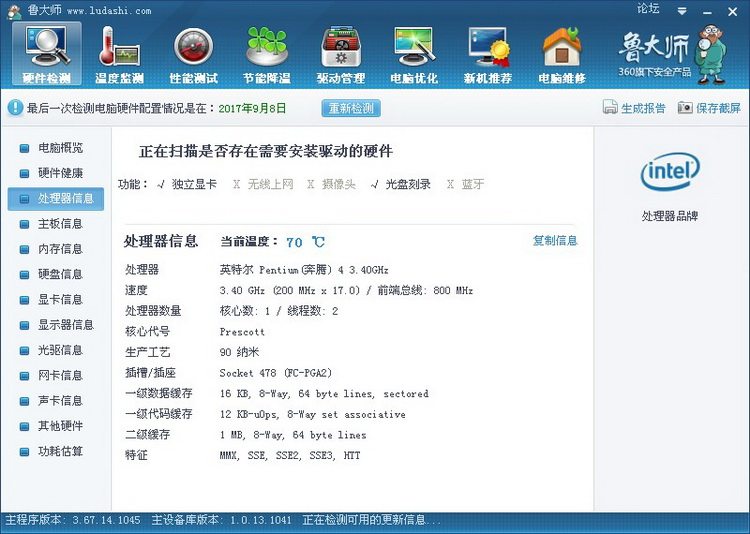Click the 复制信息 copy info link
Screen dimensions: 750x534
click(x=555, y=240)
